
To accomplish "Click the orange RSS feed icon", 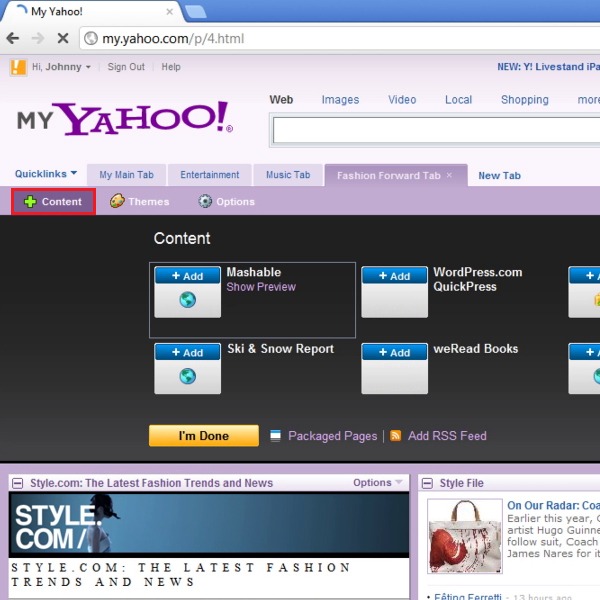I will [395, 435].
